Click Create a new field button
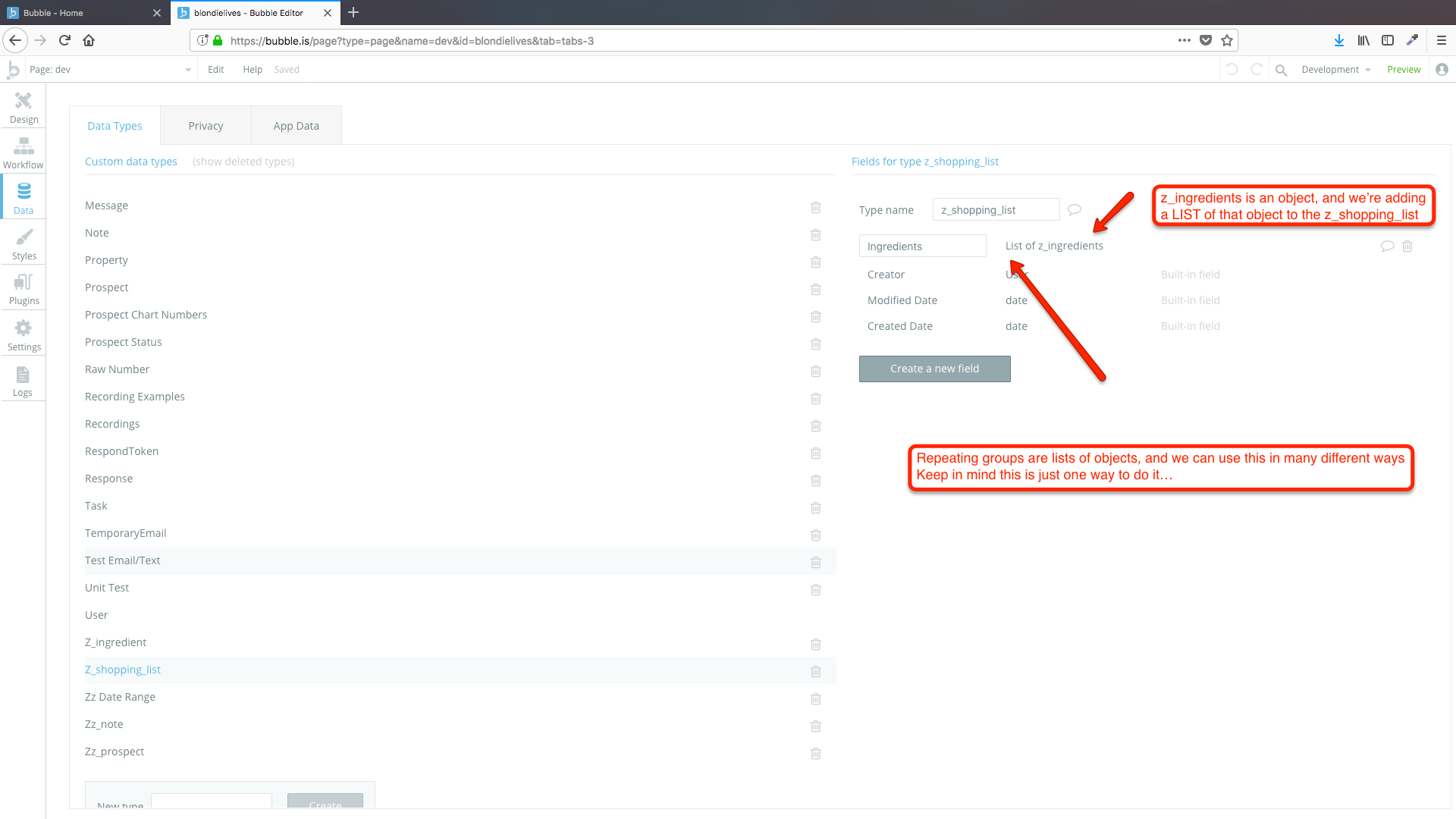 [x=934, y=369]
